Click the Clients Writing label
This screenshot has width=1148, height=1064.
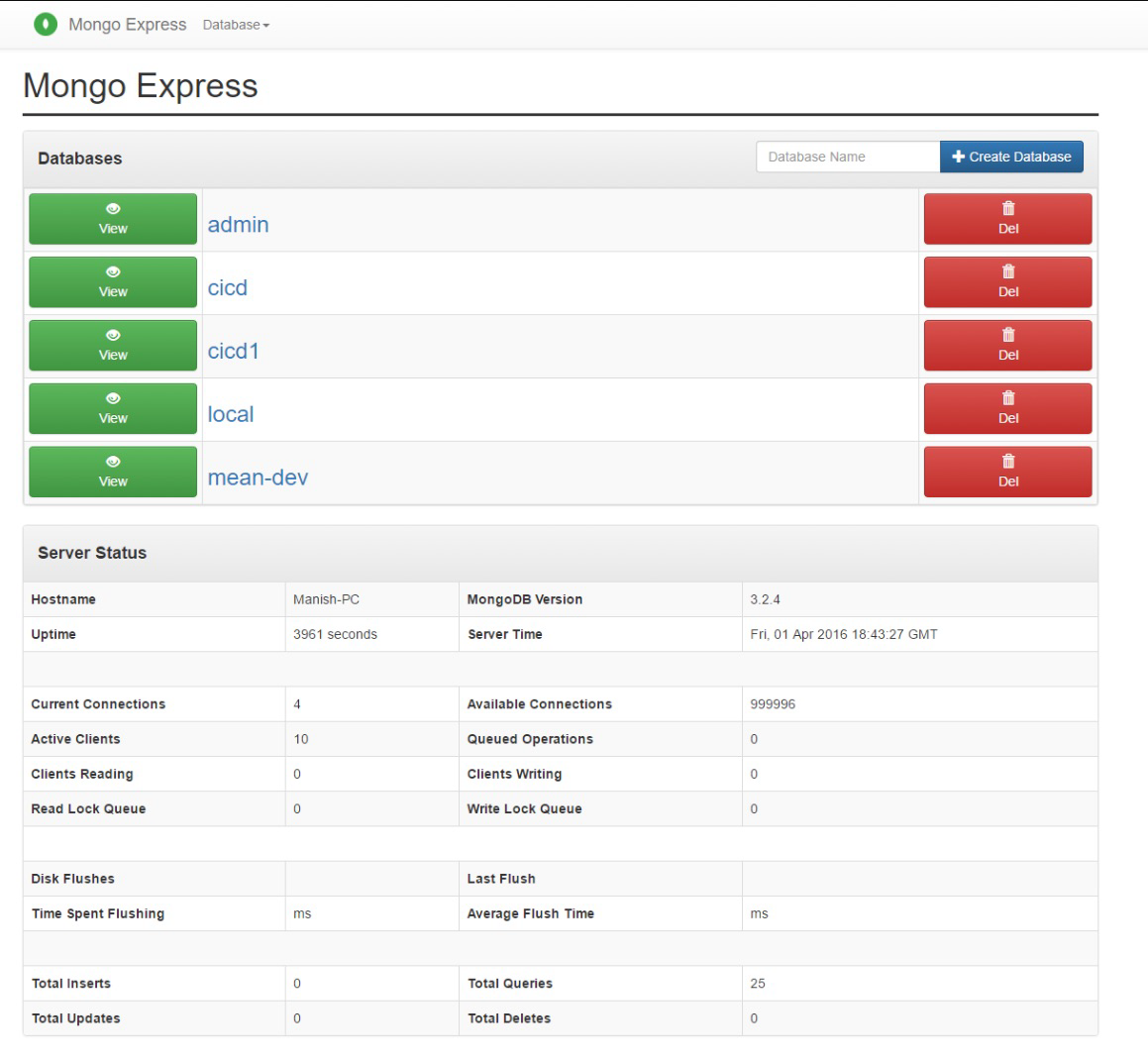click(x=515, y=775)
